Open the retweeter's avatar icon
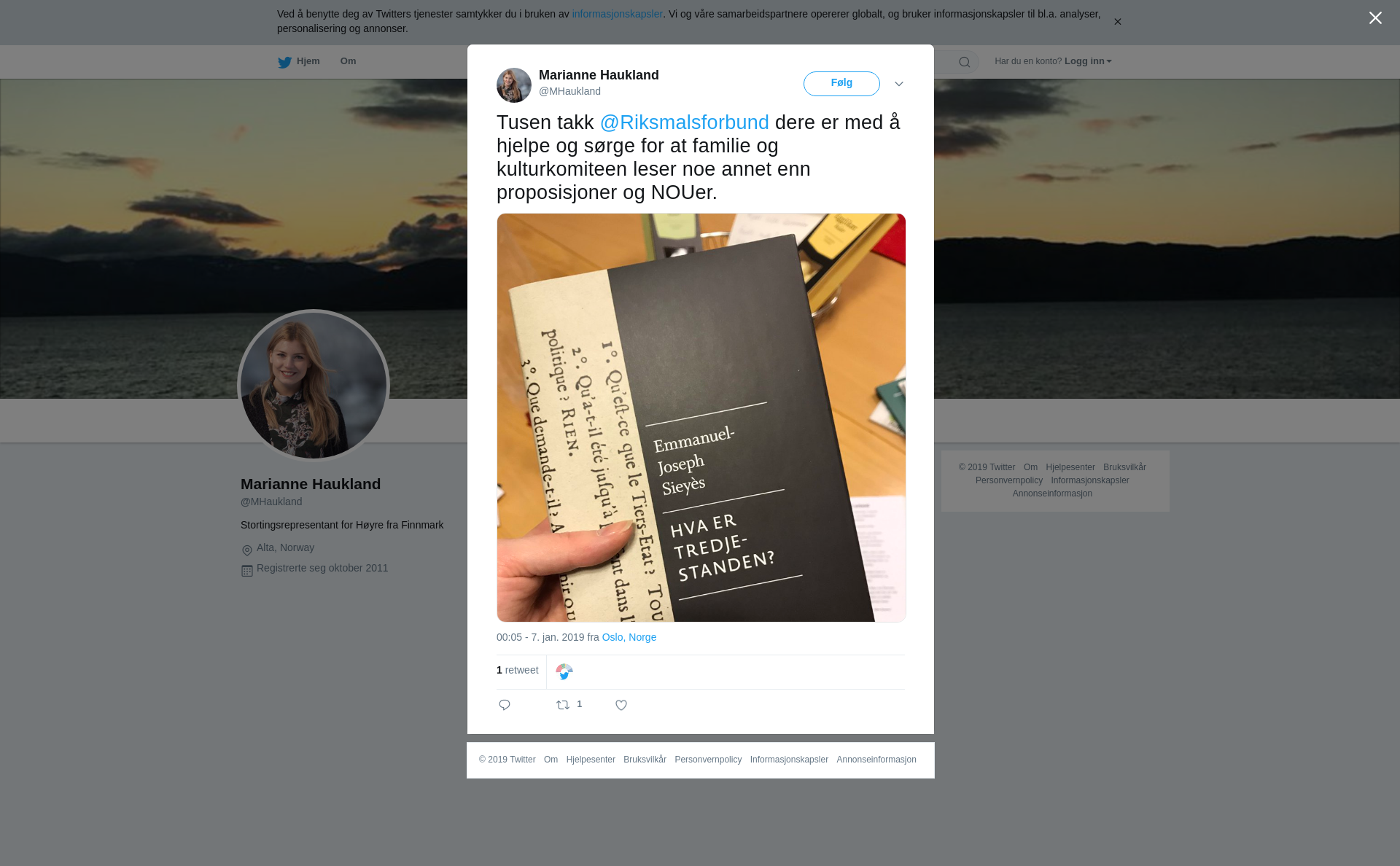 (564, 671)
